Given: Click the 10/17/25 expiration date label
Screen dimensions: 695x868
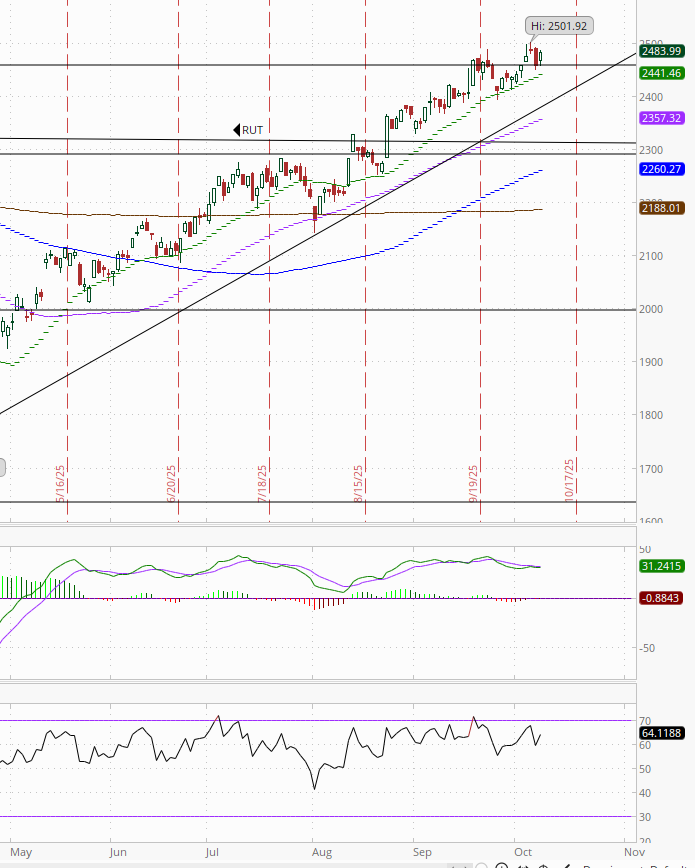Looking at the screenshot, I should [x=569, y=480].
